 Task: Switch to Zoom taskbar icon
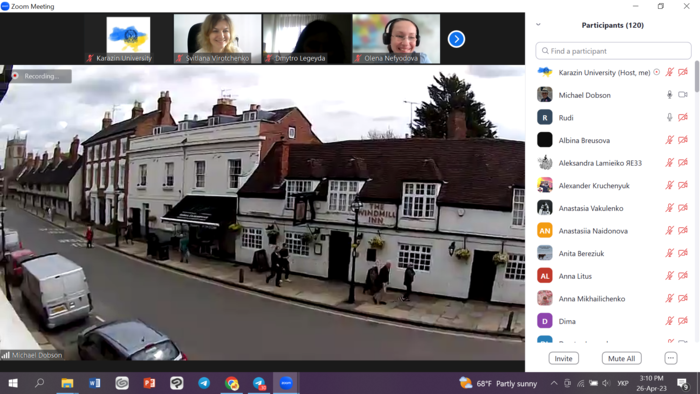[x=286, y=383]
